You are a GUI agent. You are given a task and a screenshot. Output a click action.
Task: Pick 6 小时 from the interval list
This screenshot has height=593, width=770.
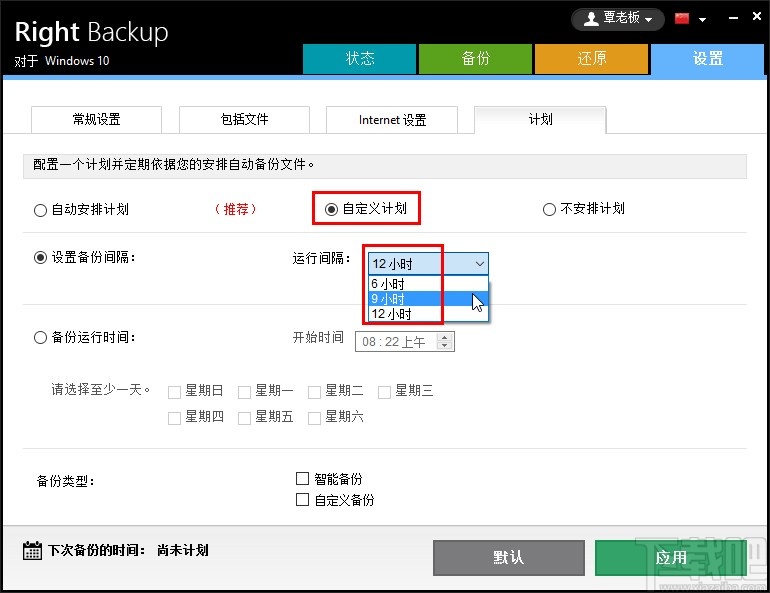428,284
